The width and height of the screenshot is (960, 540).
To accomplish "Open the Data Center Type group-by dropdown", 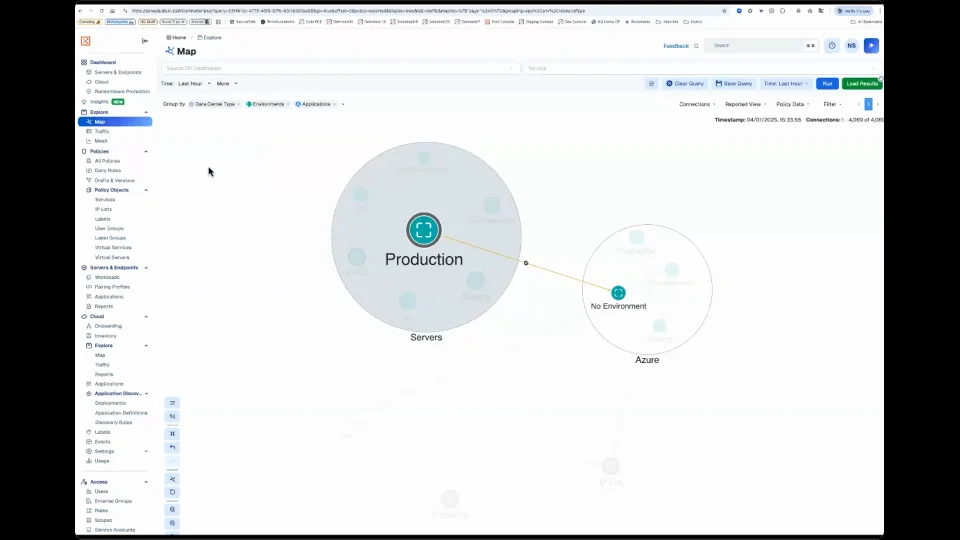I will 214,104.
